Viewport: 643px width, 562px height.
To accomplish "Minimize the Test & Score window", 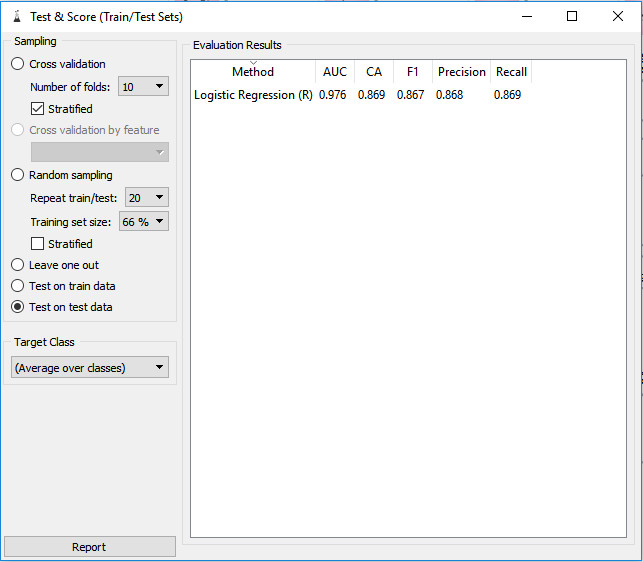I will (527, 16).
